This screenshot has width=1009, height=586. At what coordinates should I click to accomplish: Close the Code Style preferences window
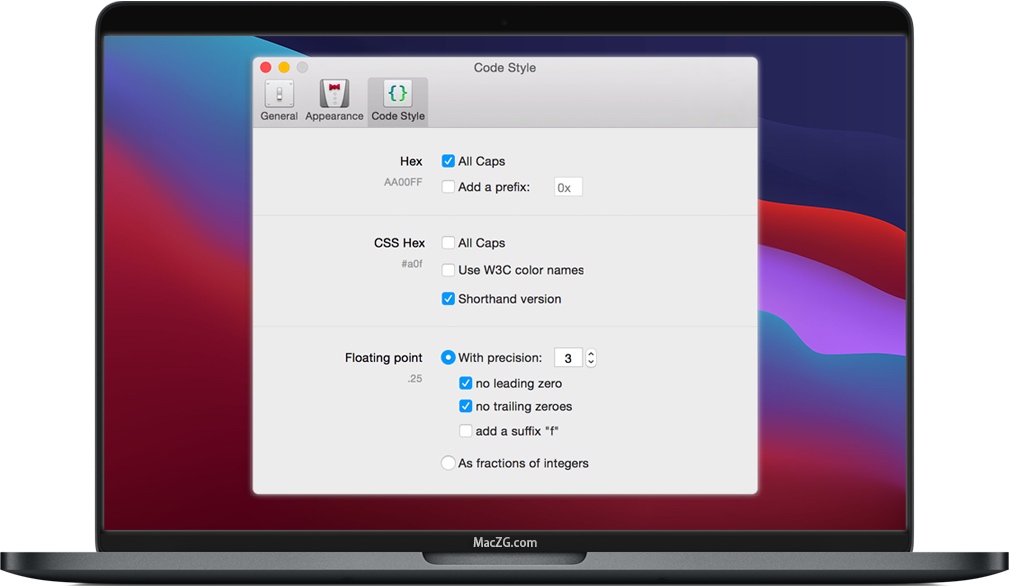(266, 68)
